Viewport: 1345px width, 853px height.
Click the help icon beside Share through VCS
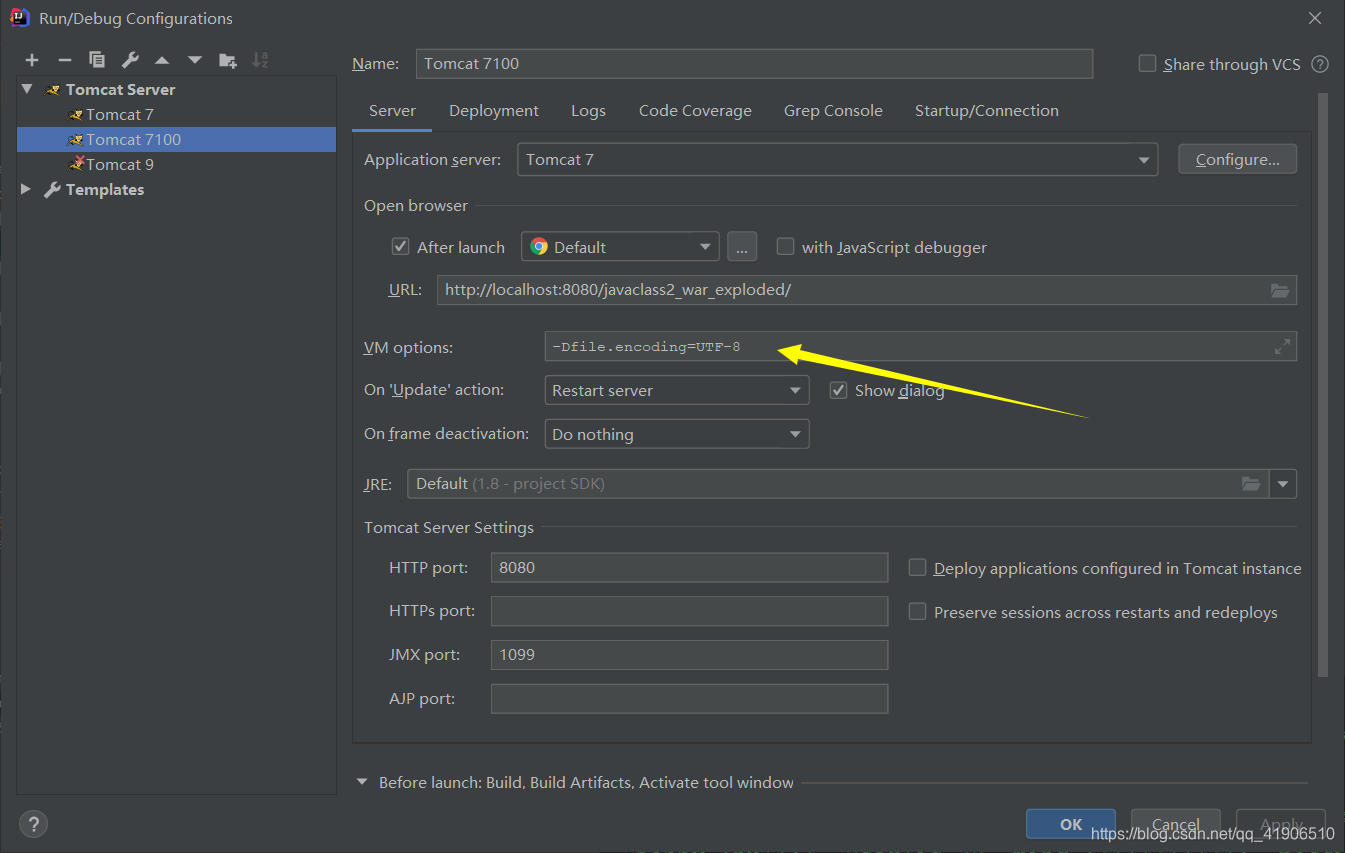pyautogui.click(x=1320, y=64)
